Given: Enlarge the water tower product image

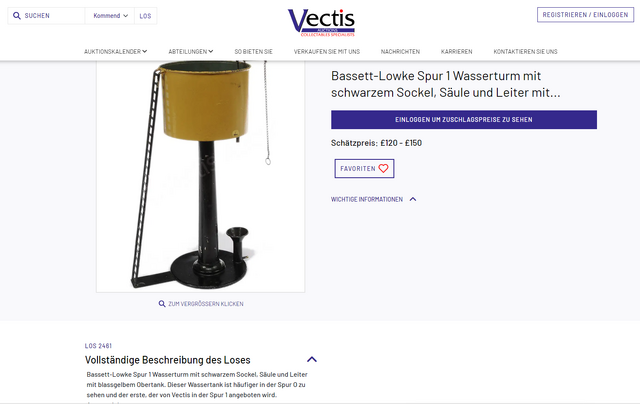Looking at the screenshot, I should tap(200, 176).
